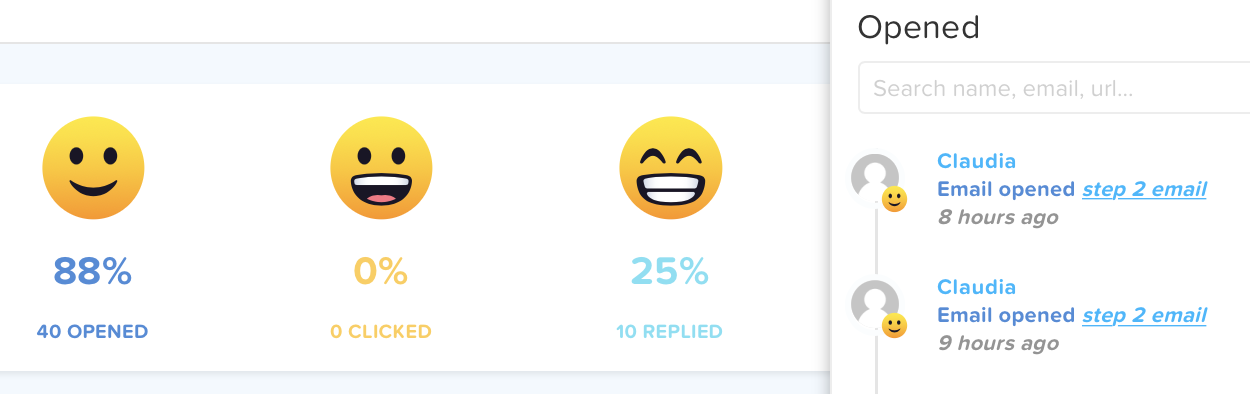Screen dimensions: 1250x394
Task: Click the 25% replied percentage
Action: [670, 271]
